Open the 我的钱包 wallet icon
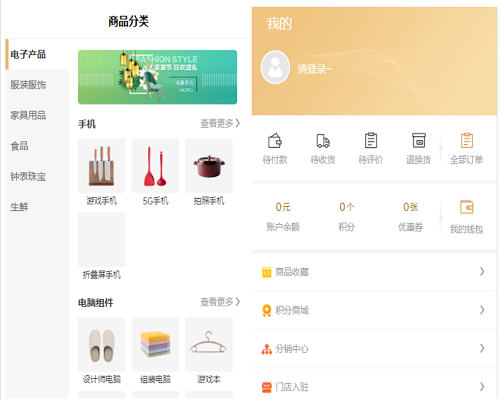 (x=467, y=207)
